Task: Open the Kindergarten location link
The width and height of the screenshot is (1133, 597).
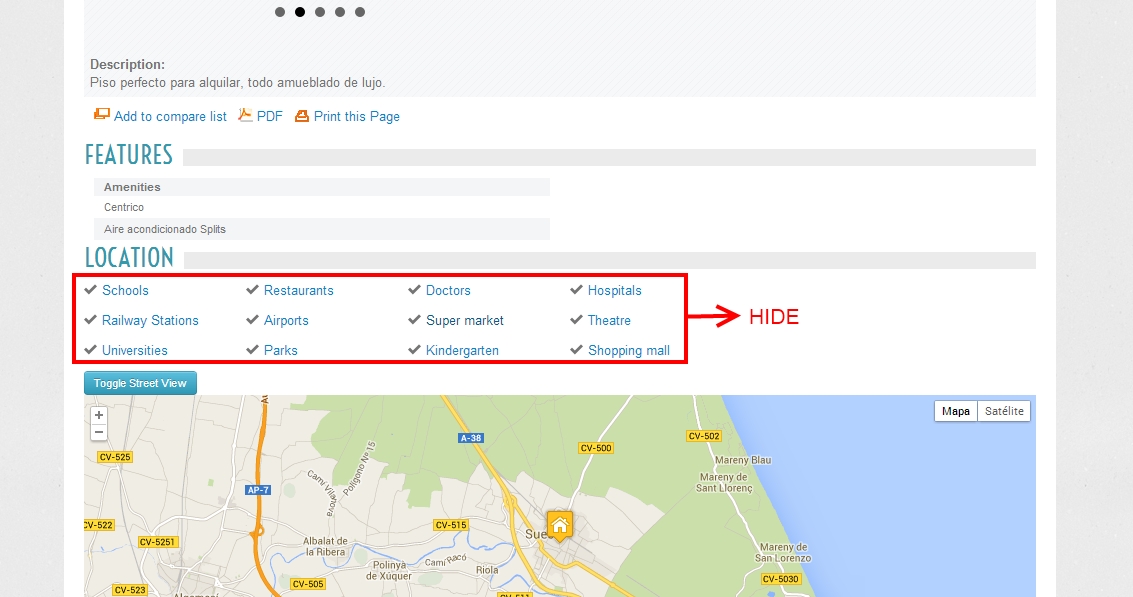Action: coord(462,351)
